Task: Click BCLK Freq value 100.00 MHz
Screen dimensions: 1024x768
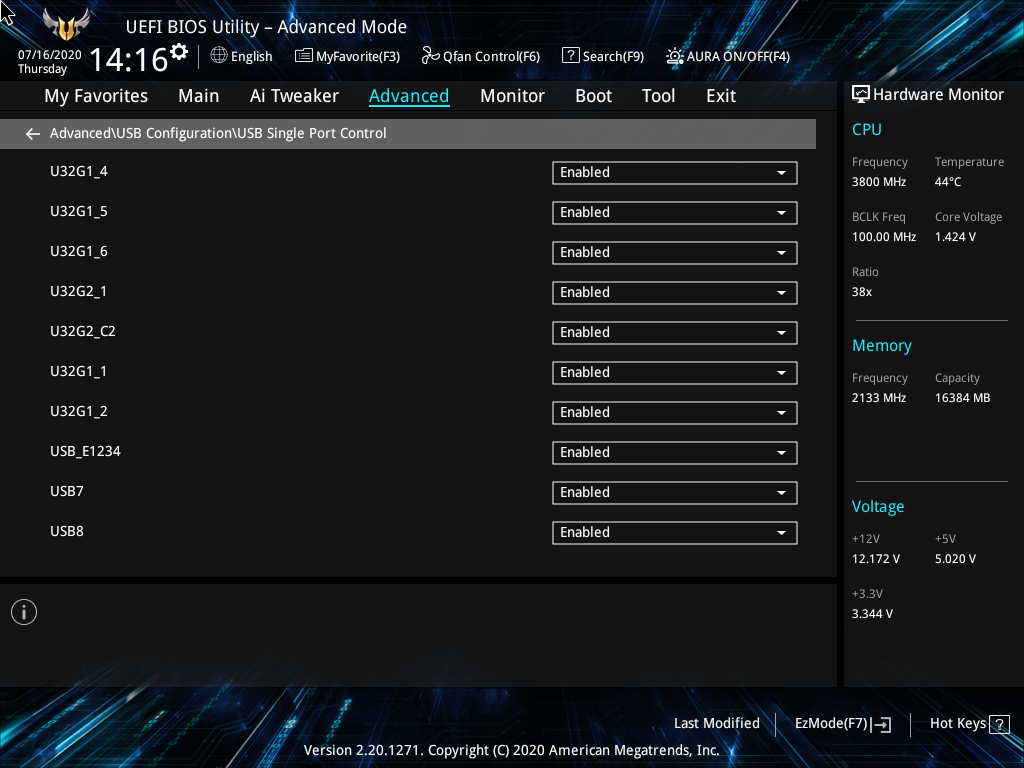Action: click(x=884, y=237)
